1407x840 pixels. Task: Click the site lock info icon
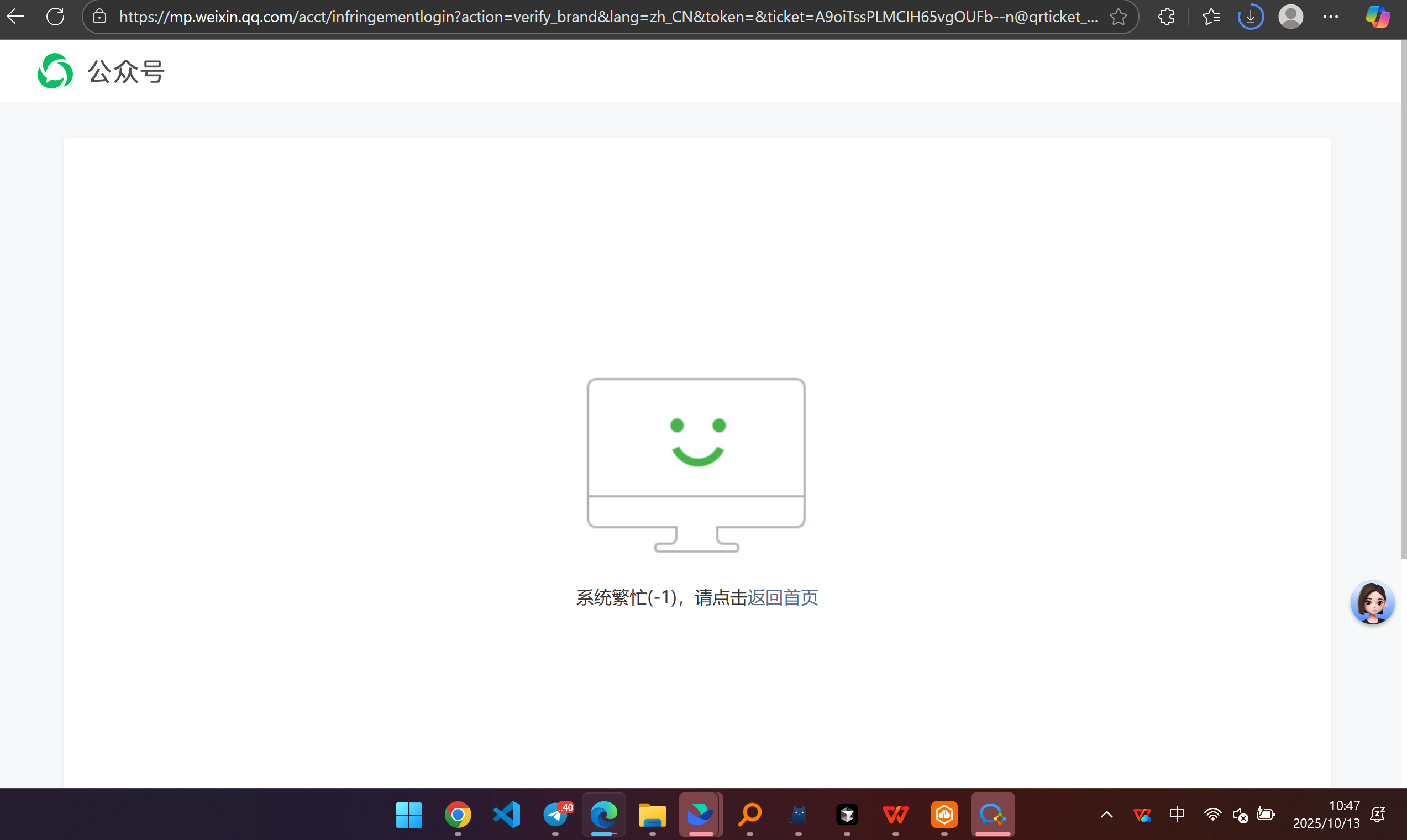pos(99,17)
